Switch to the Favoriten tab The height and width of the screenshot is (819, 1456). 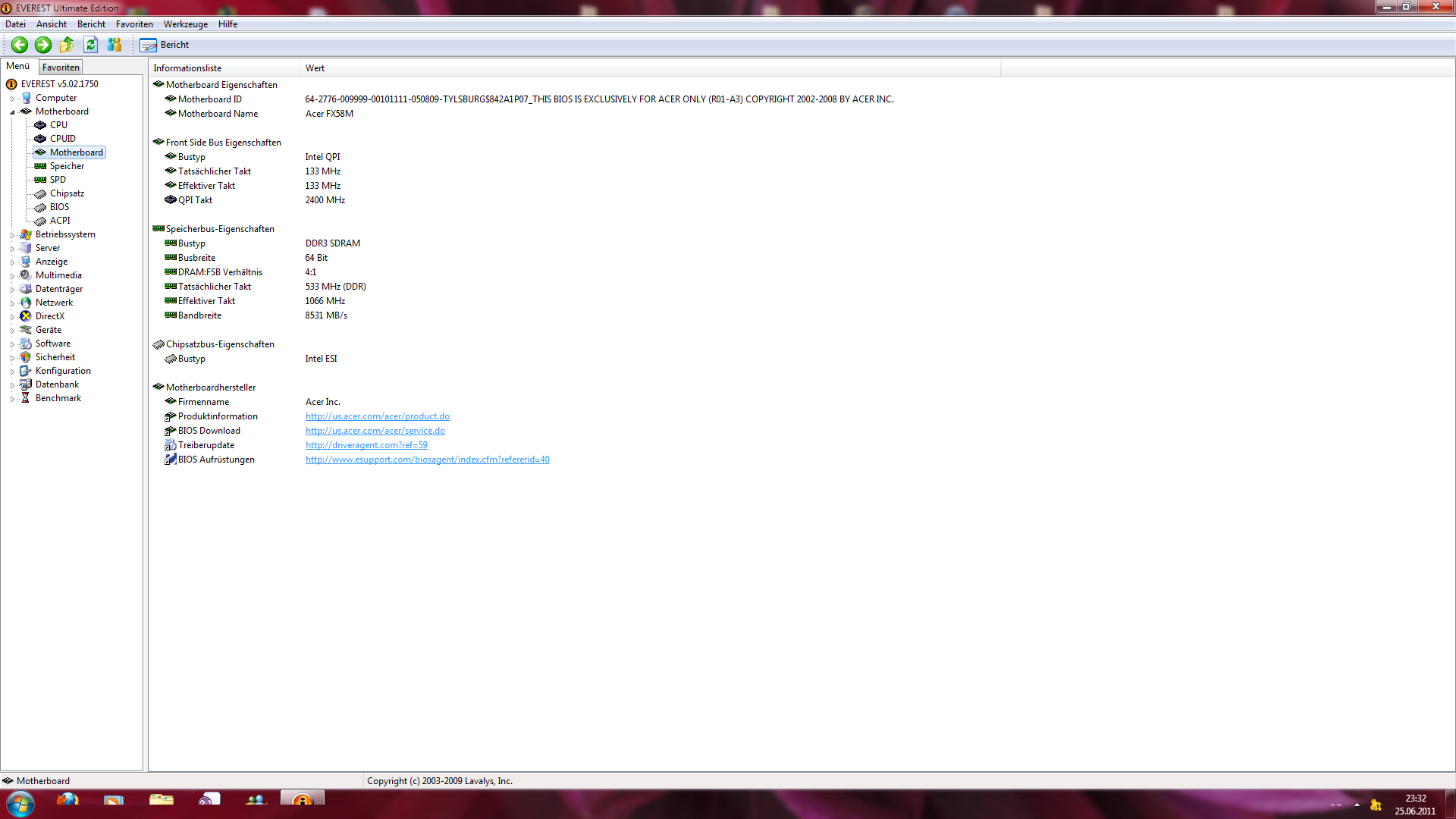point(61,67)
